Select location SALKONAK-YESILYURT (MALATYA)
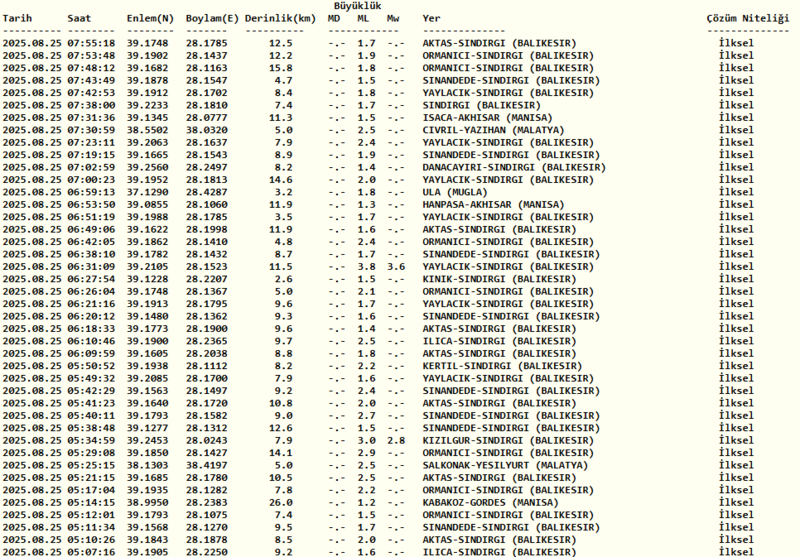Viewport: 800px width, 557px height. pyautogui.click(x=505, y=466)
